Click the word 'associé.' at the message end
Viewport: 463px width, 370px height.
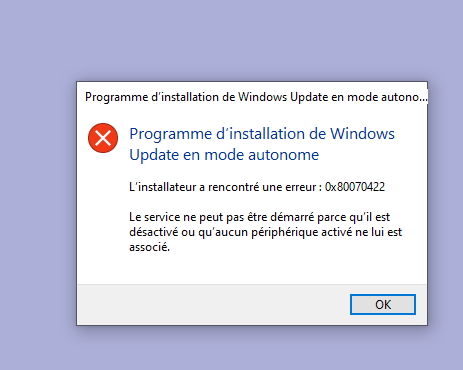[x=149, y=247]
